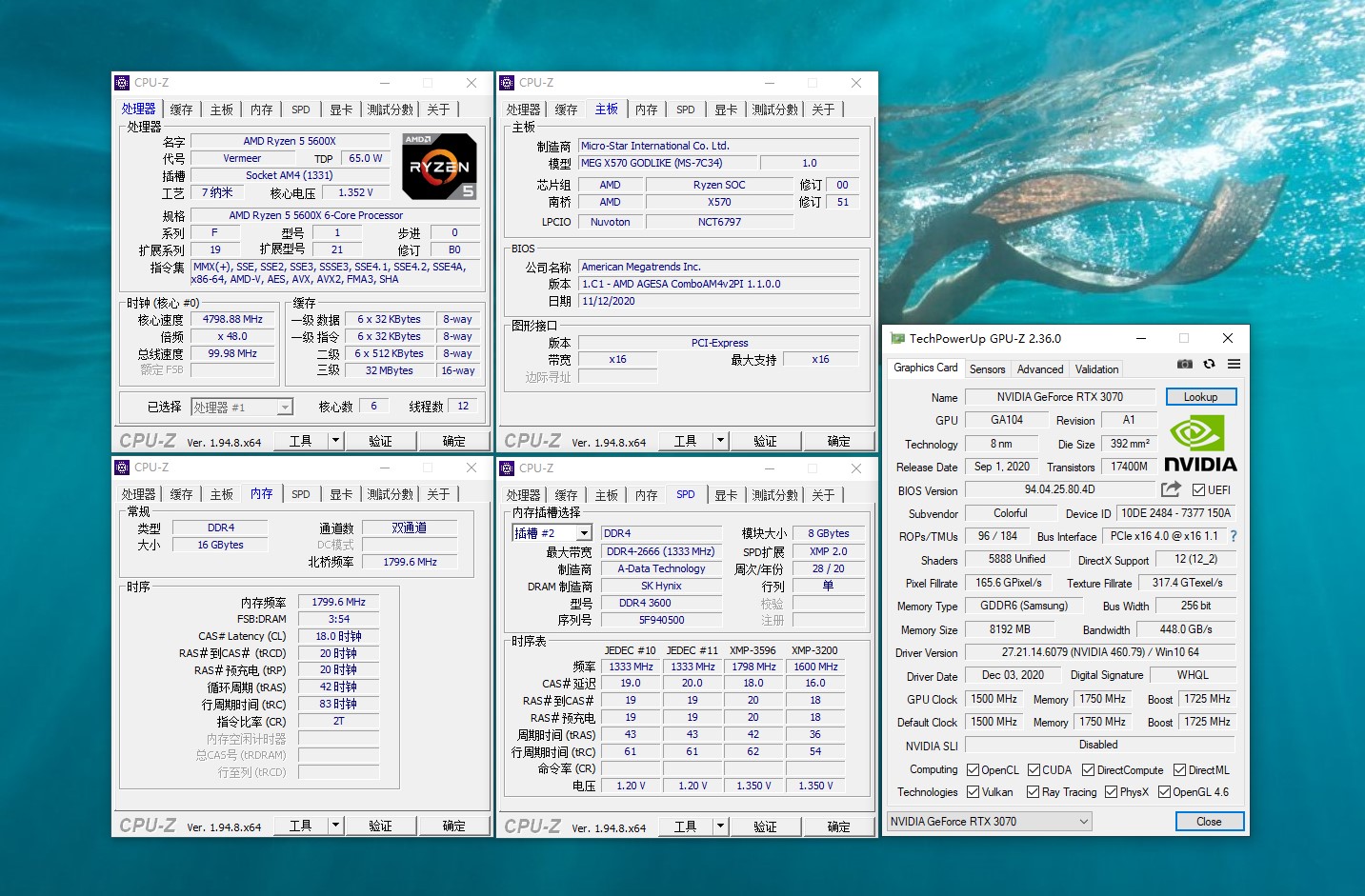
Task: Toggle the Vulkan checkbox
Action: [x=973, y=792]
